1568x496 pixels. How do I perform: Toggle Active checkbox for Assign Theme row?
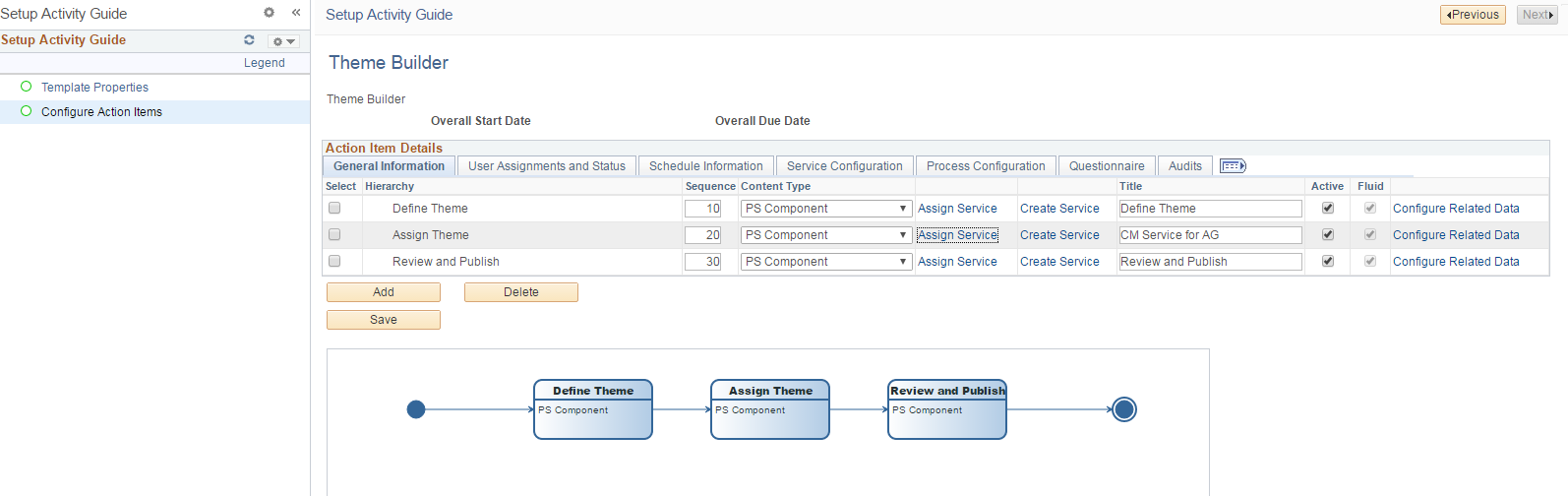[1328, 235]
